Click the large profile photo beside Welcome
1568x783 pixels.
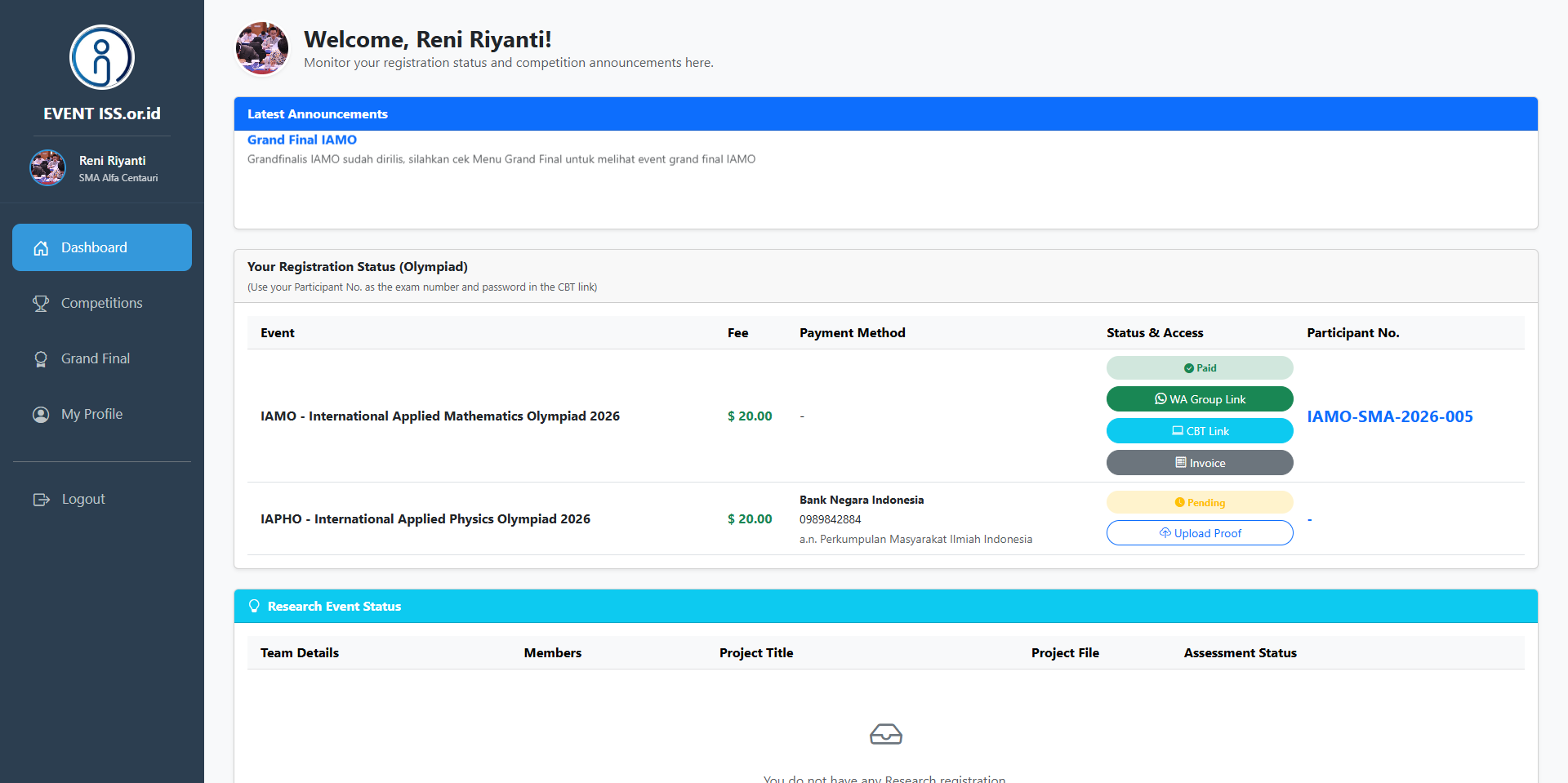click(x=262, y=49)
